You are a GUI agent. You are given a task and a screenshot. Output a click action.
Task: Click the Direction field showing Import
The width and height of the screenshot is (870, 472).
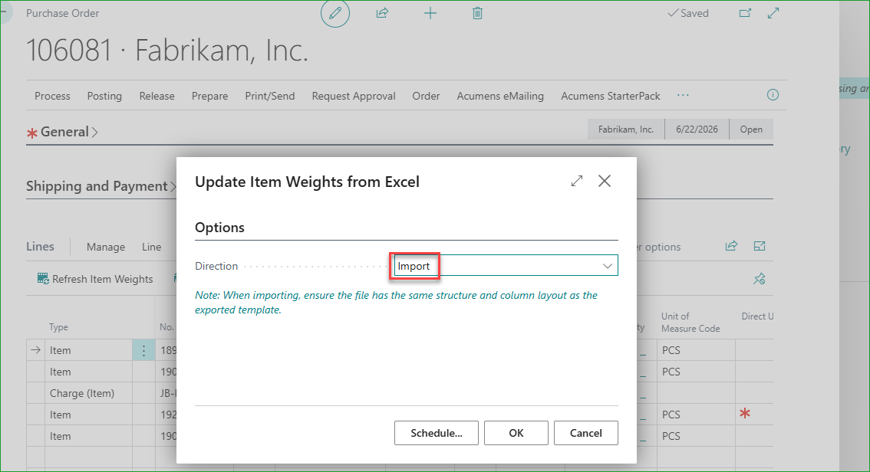pos(505,266)
